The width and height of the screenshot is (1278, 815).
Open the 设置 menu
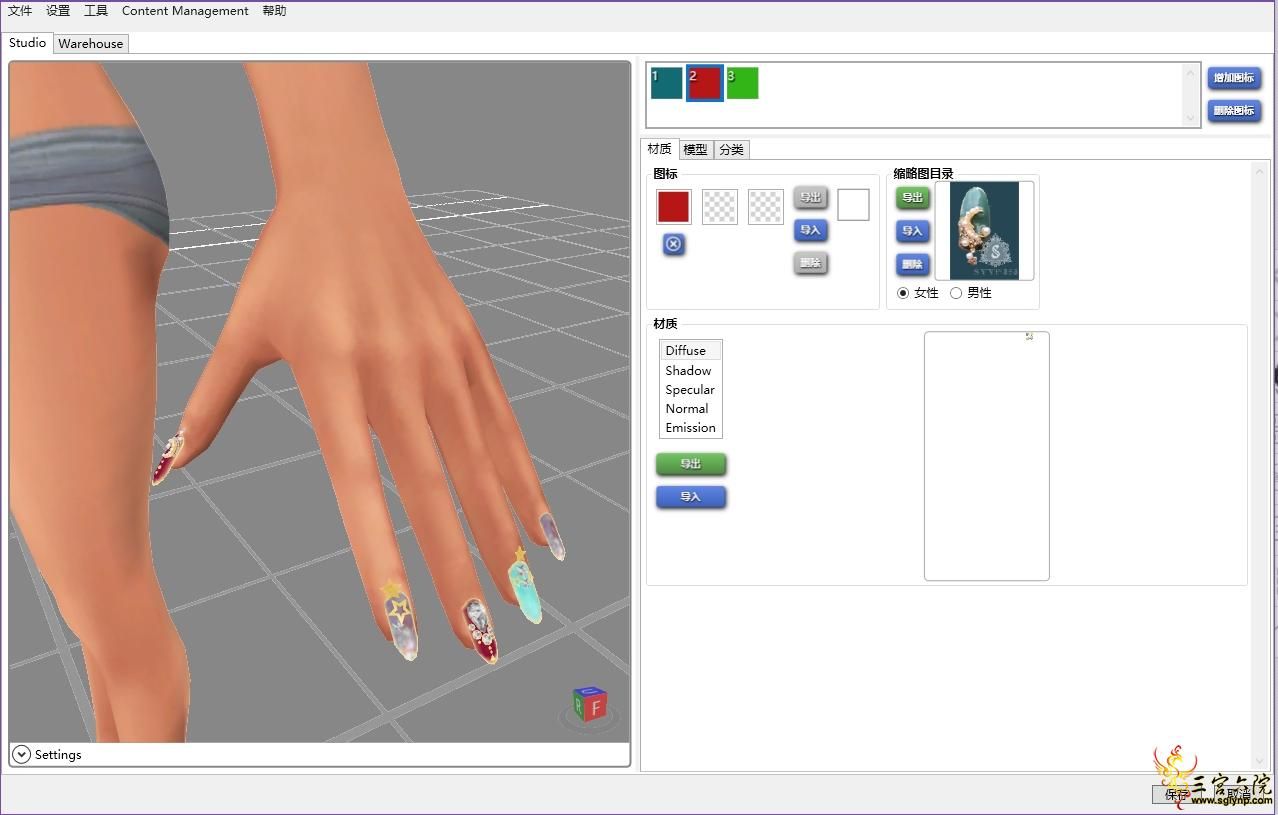pyautogui.click(x=58, y=11)
